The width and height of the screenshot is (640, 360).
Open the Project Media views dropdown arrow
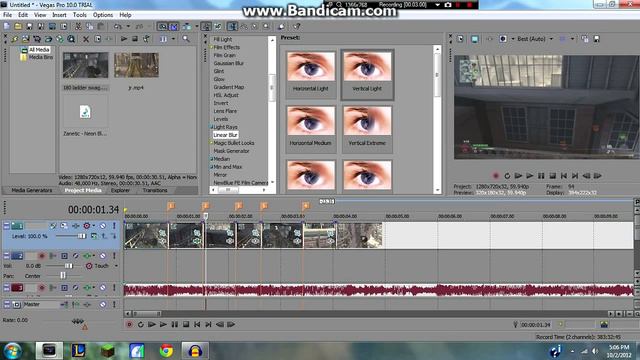173,39
